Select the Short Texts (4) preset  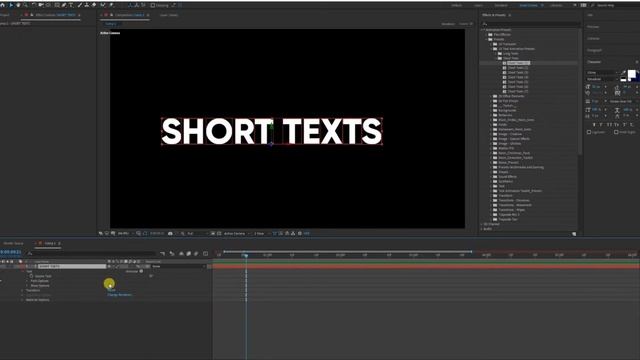(518, 77)
